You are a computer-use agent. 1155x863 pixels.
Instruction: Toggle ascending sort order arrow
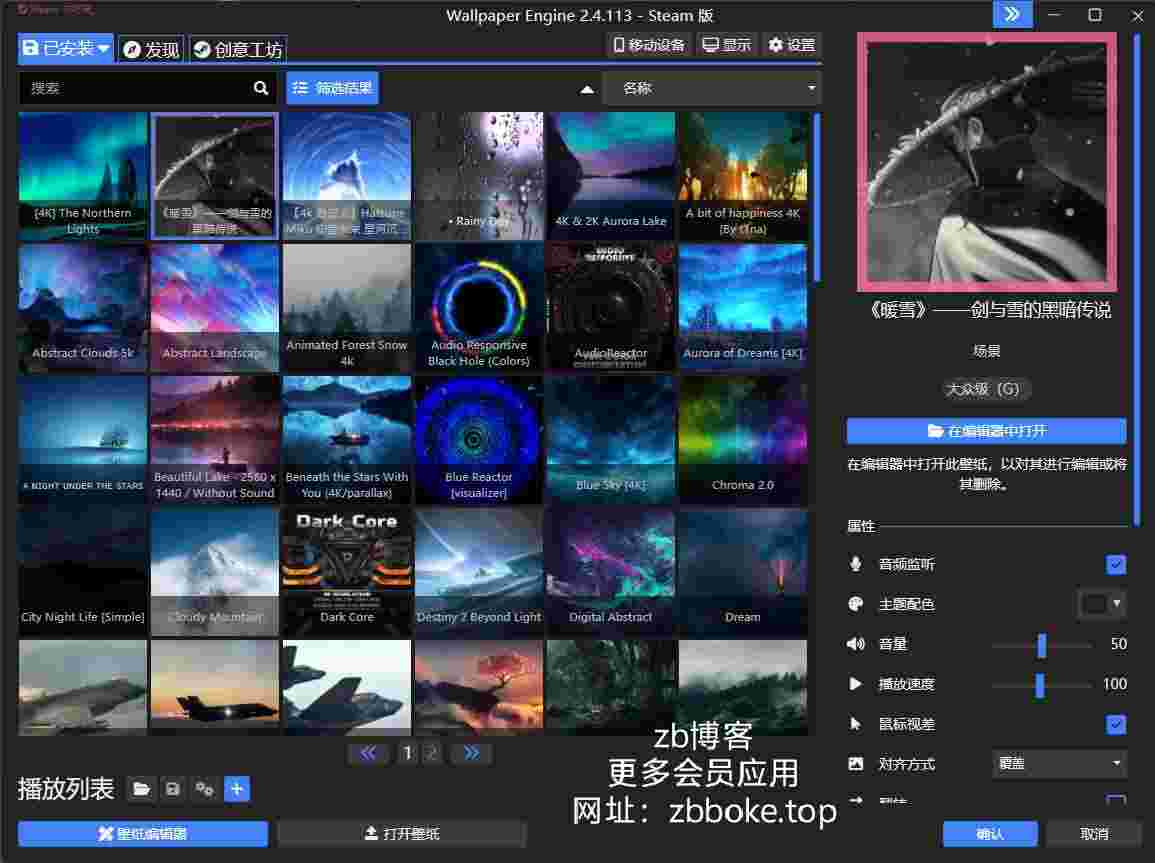[x=587, y=89]
